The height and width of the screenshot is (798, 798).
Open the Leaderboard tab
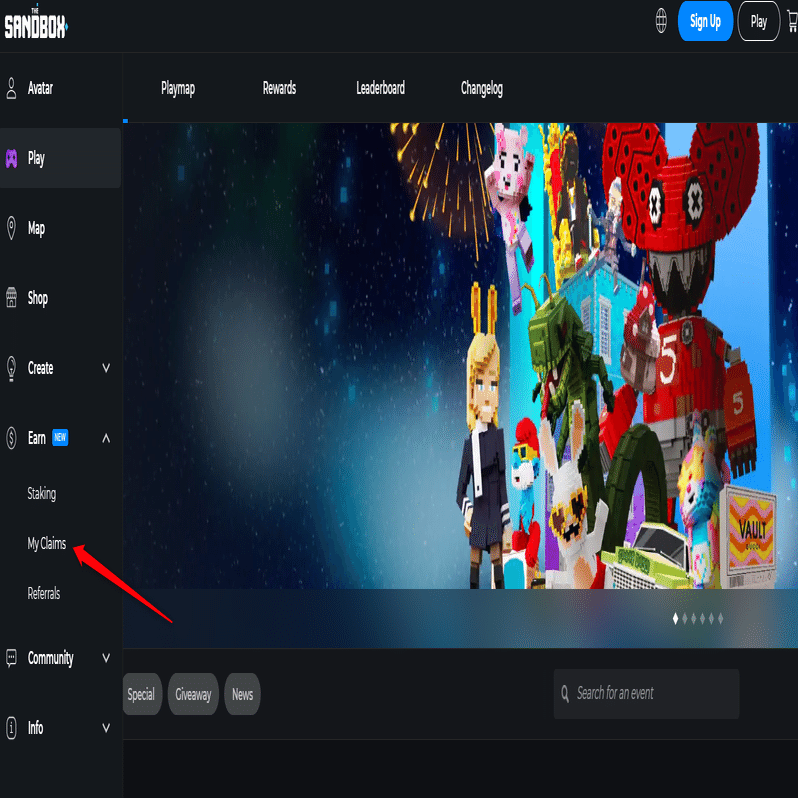coord(380,88)
